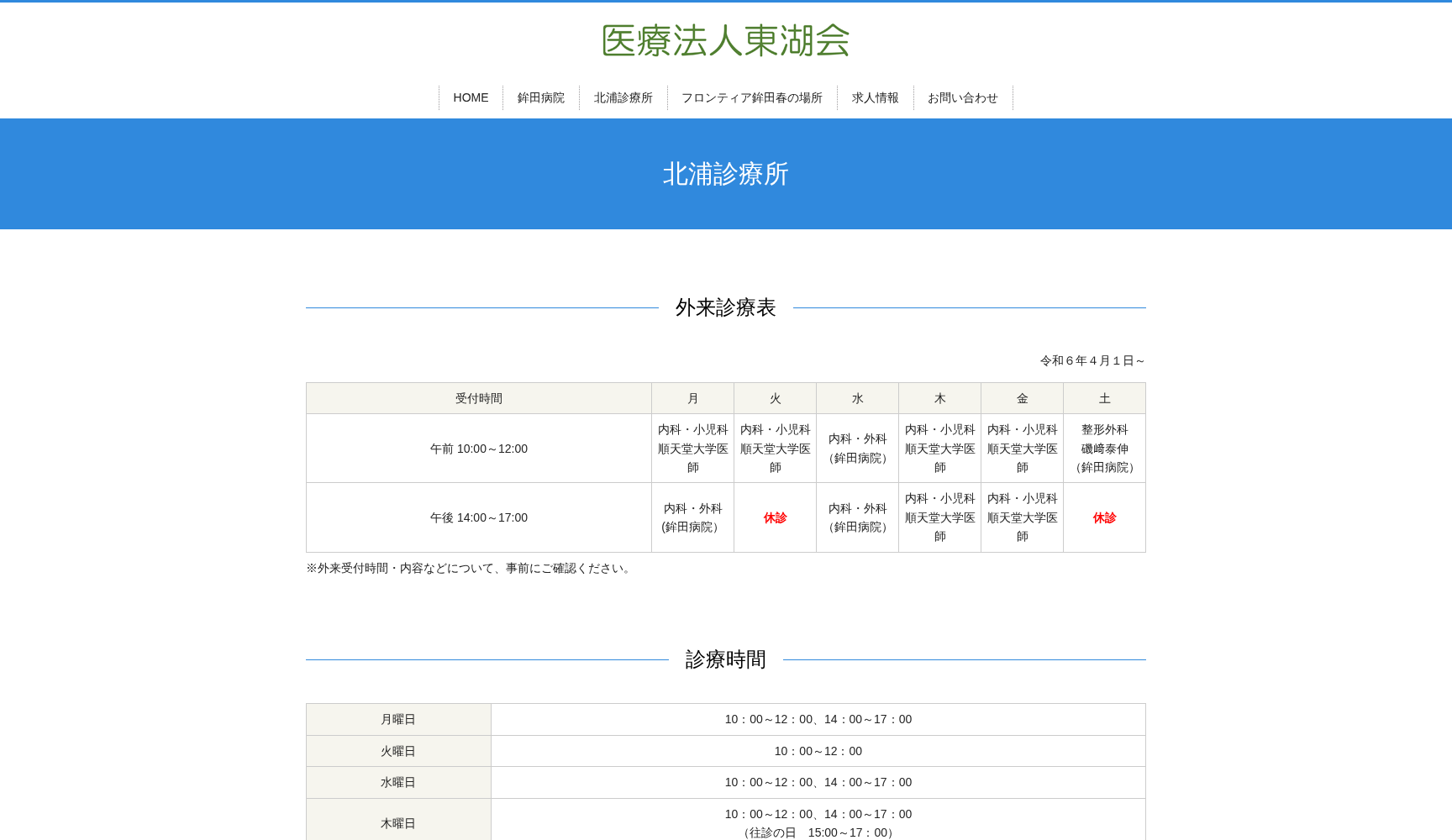This screenshot has height=840, width=1452.
Task: Click the Saturday 整形外科 磯﨑泰伸 cell
Action: [1103, 448]
